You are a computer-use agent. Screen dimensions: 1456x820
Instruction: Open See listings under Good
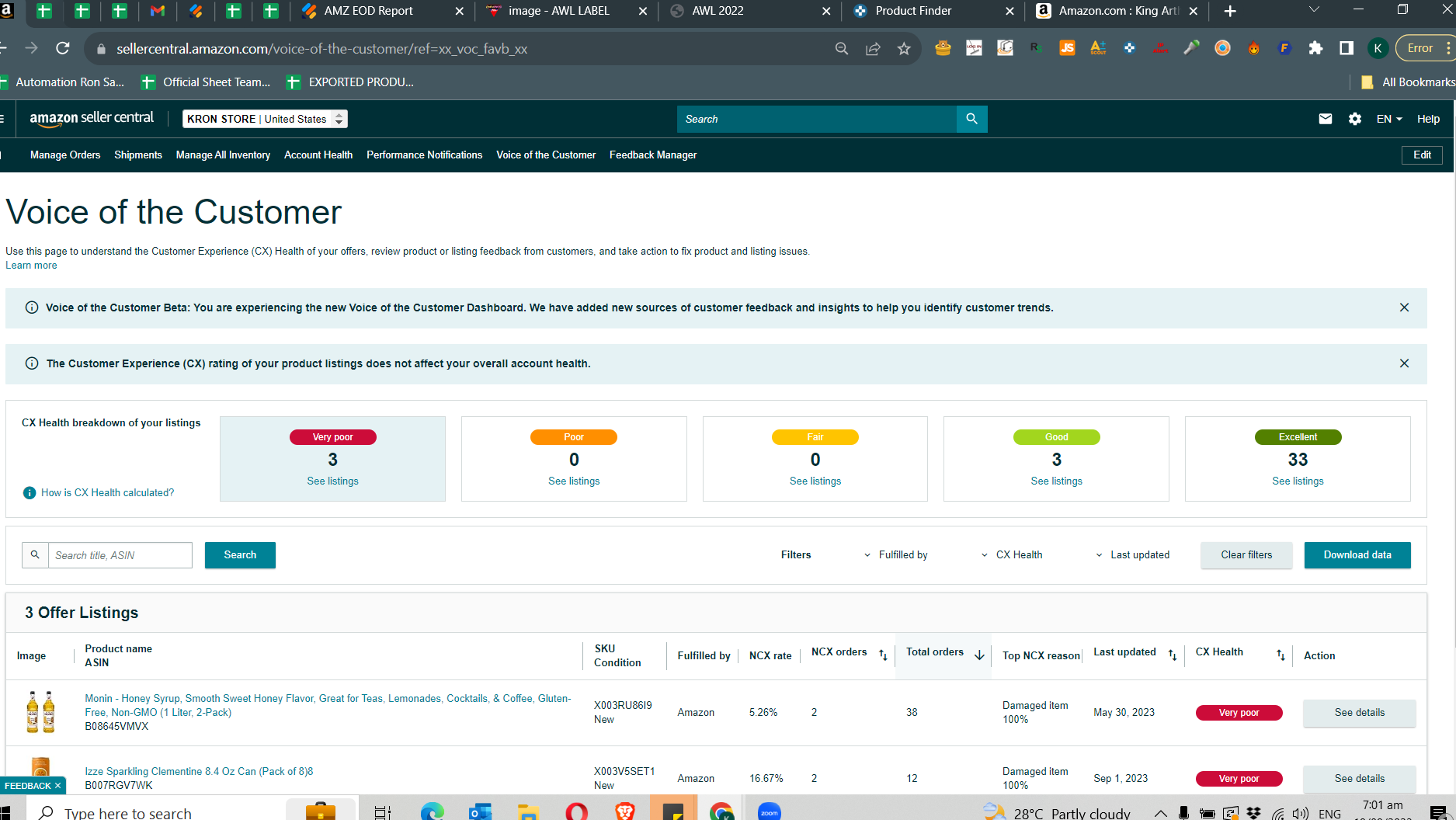(x=1056, y=481)
